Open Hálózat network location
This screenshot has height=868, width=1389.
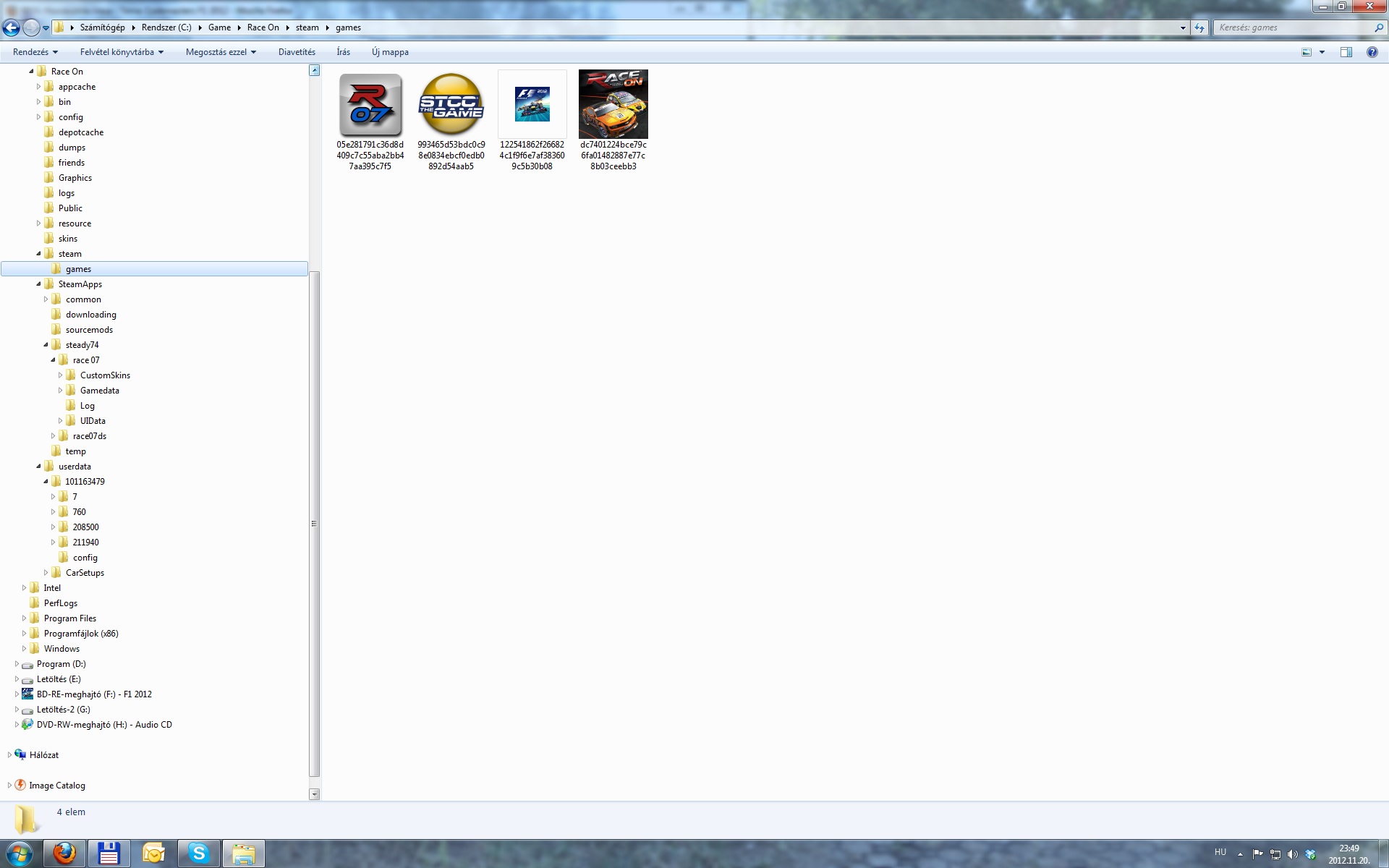tap(43, 754)
